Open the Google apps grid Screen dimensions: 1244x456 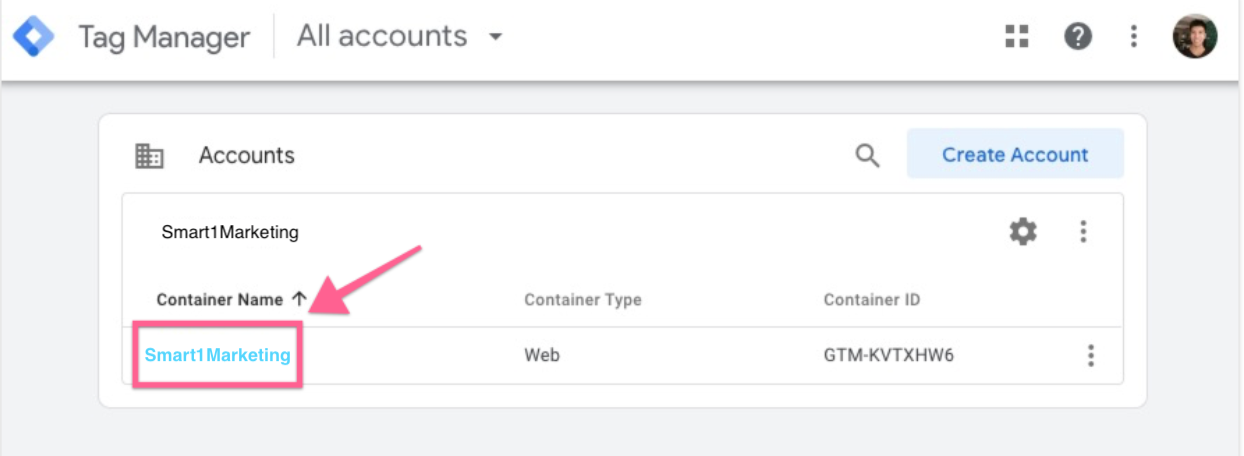point(1017,38)
